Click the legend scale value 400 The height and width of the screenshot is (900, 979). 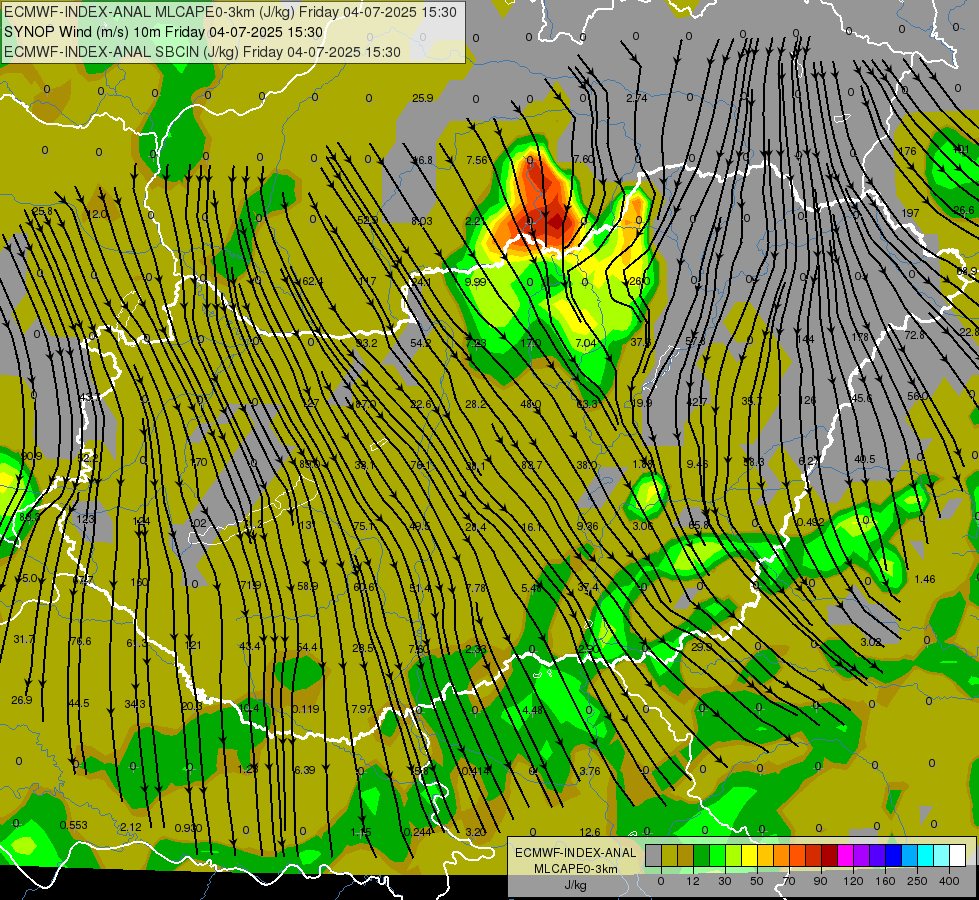click(949, 881)
